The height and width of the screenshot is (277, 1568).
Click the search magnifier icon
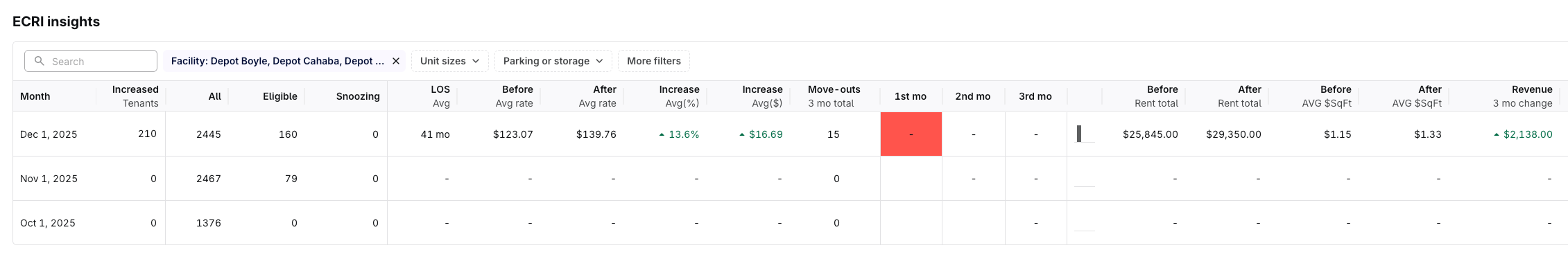(40, 61)
